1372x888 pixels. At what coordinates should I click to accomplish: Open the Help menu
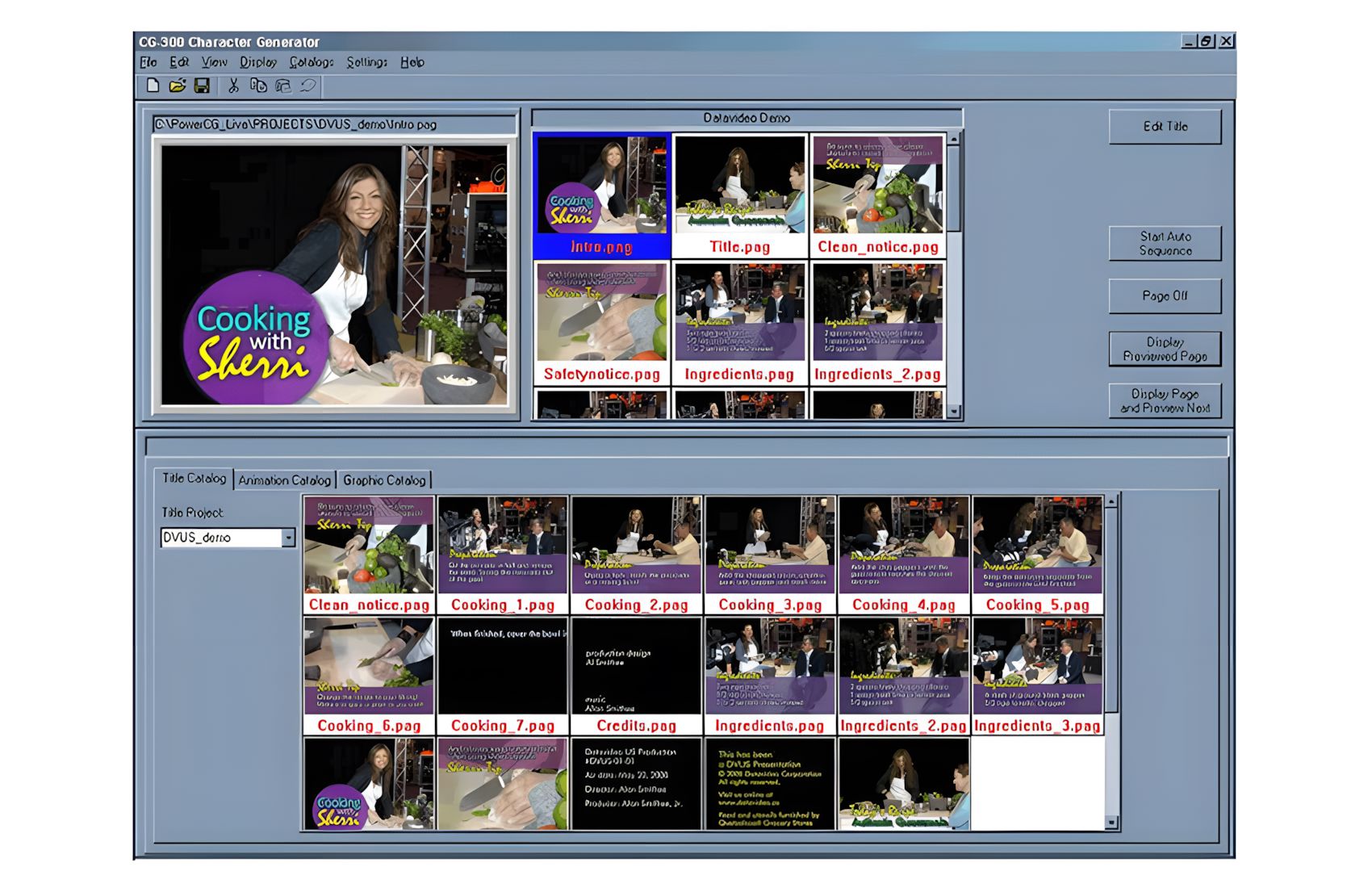pyautogui.click(x=412, y=62)
